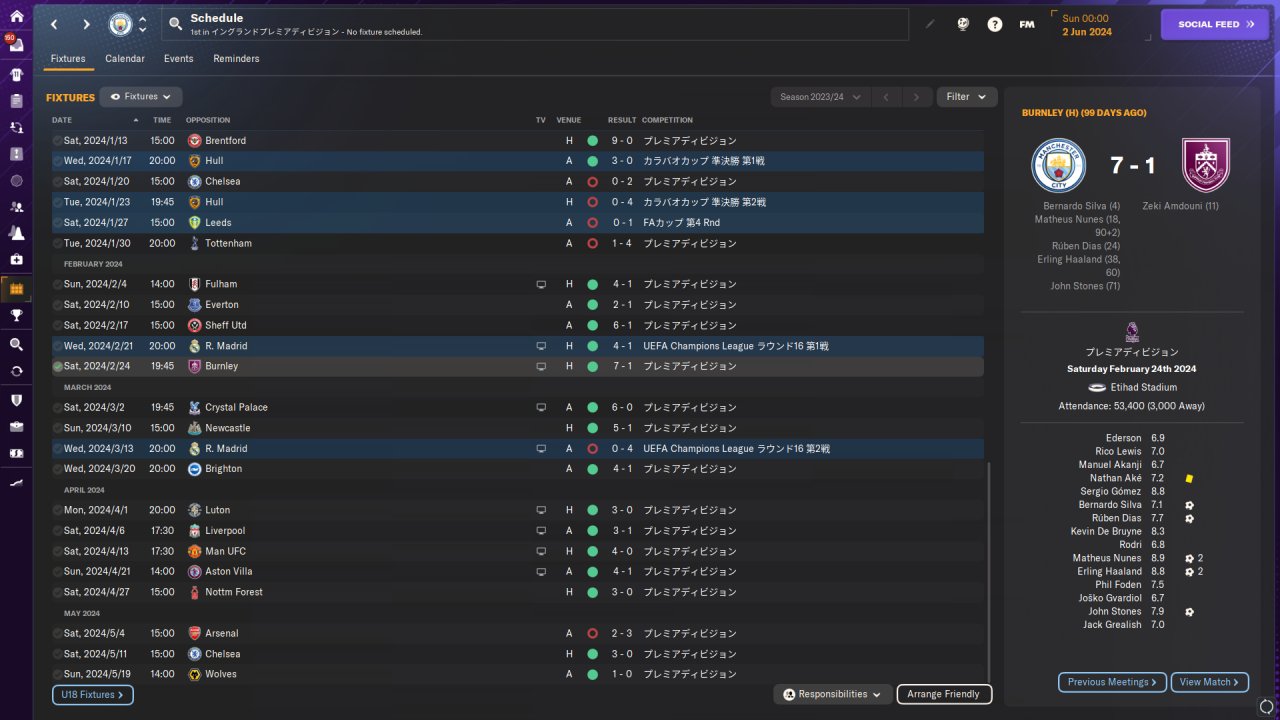Click the Arrange Friendly button
The image size is (1280, 720).
(945, 694)
